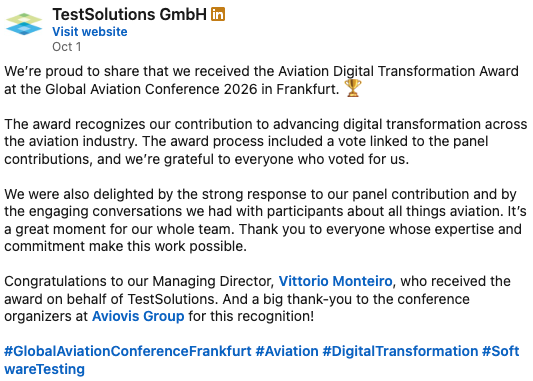Click the LinkedIn icon beside company name
The image size is (533, 381).
[x=218, y=14]
